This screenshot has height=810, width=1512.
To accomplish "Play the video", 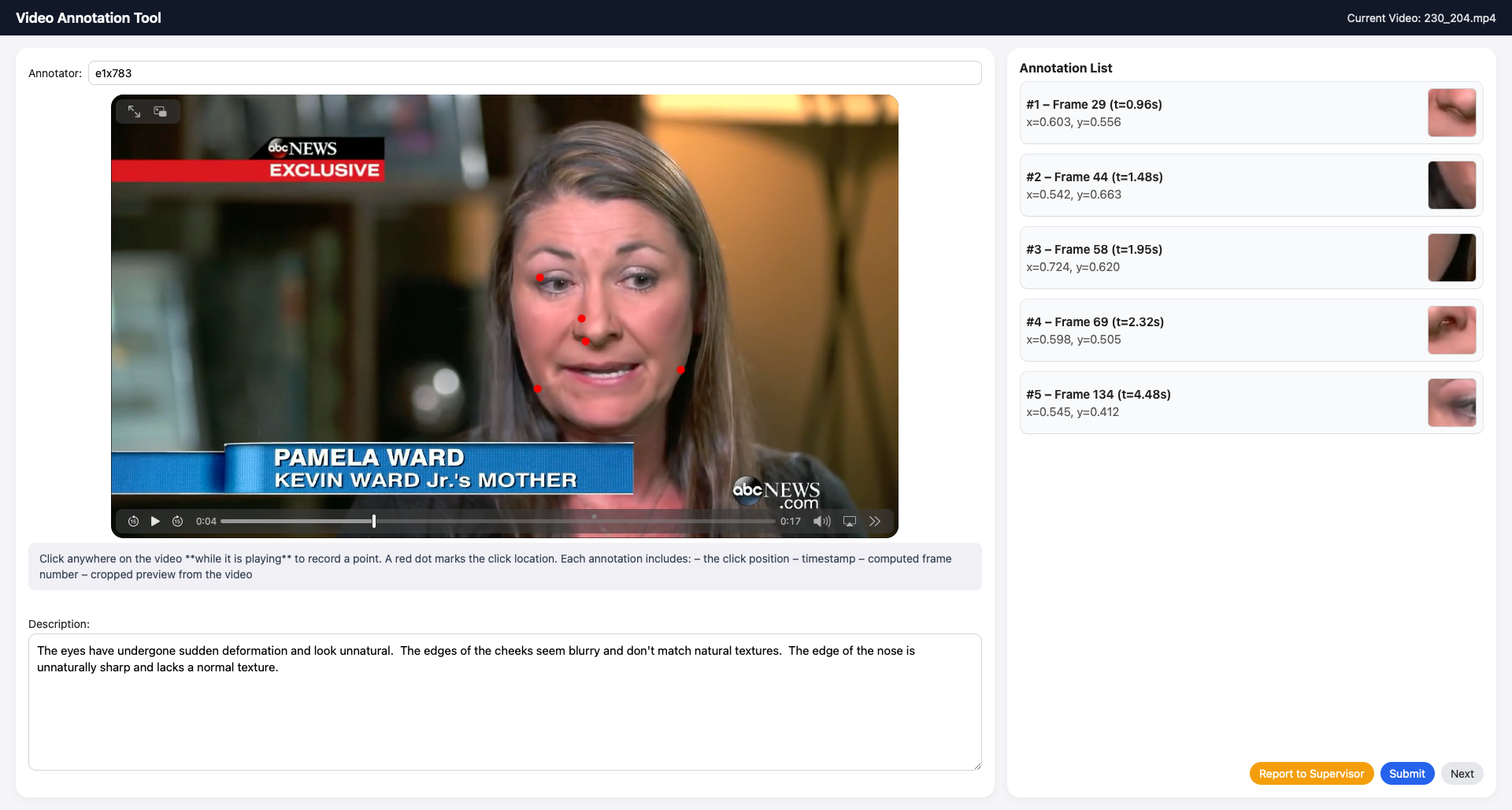I will (x=155, y=522).
